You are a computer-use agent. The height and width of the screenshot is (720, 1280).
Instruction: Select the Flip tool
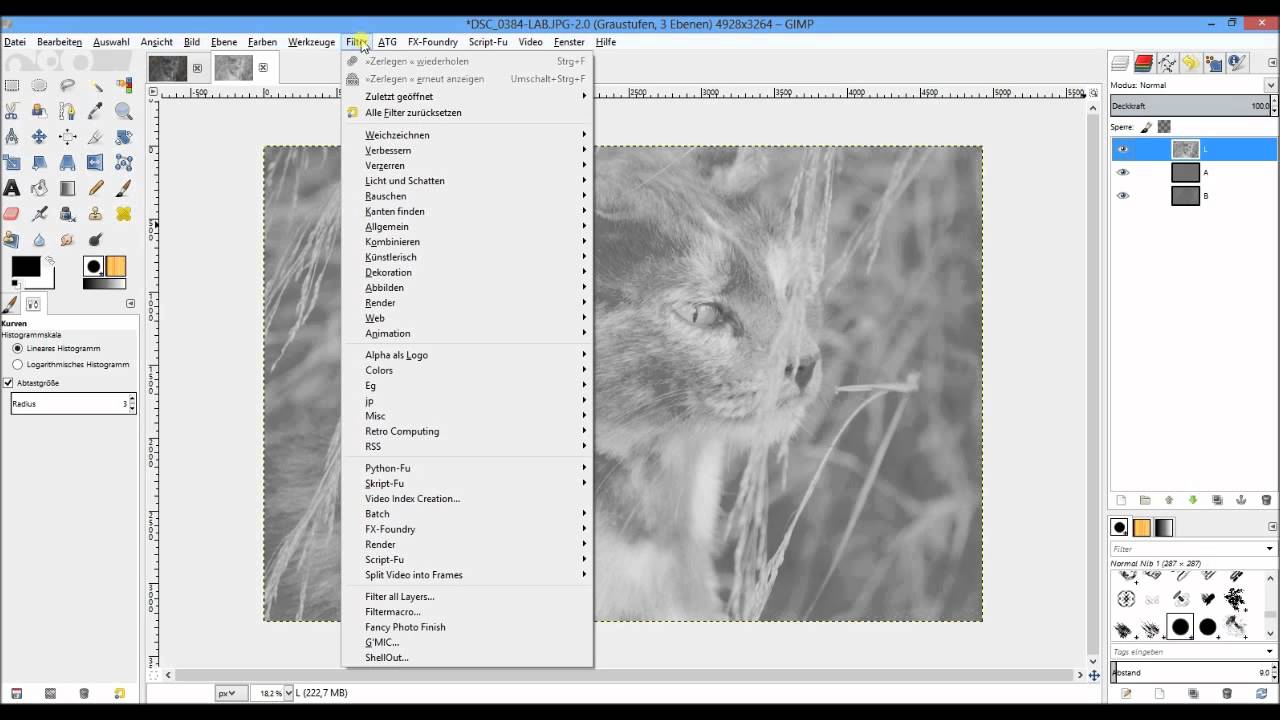96,162
